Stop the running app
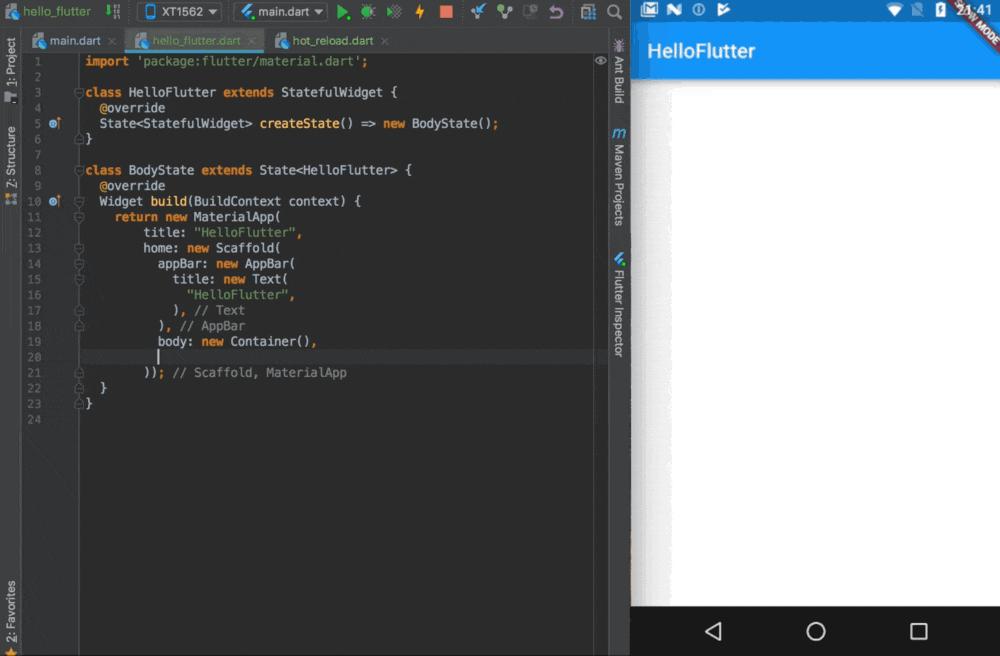This screenshot has height=656, width=1000. point(446,12)
